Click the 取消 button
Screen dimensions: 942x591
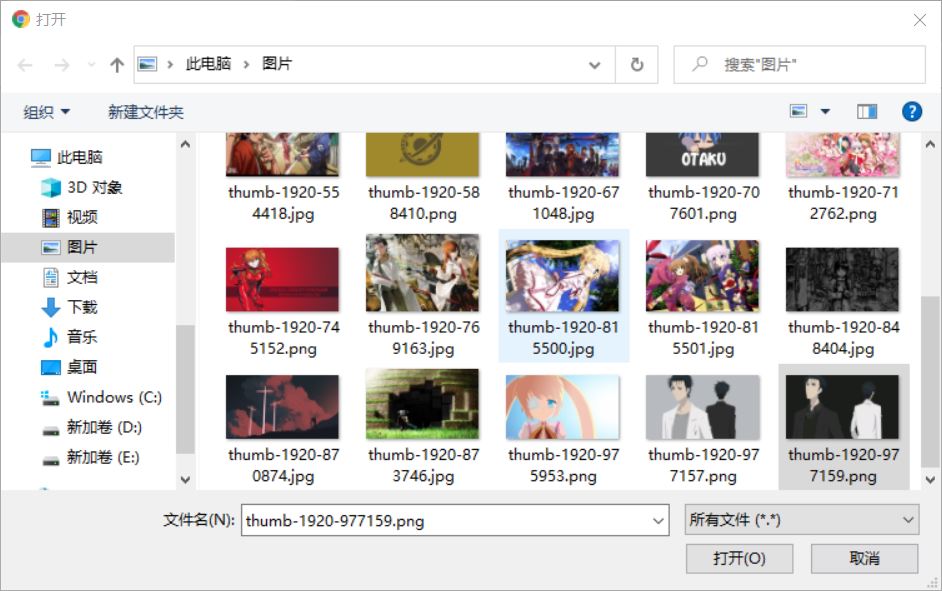(864, 559)
